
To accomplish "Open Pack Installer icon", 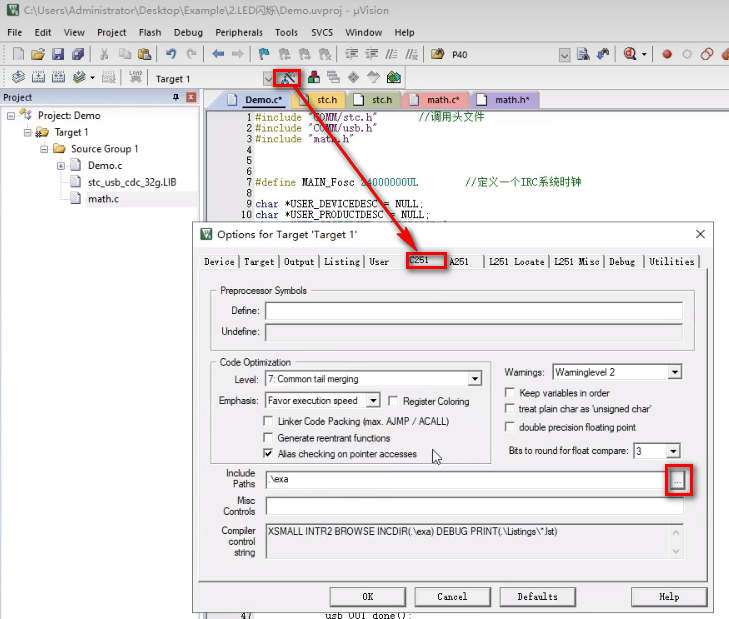I will pos(394,77).
